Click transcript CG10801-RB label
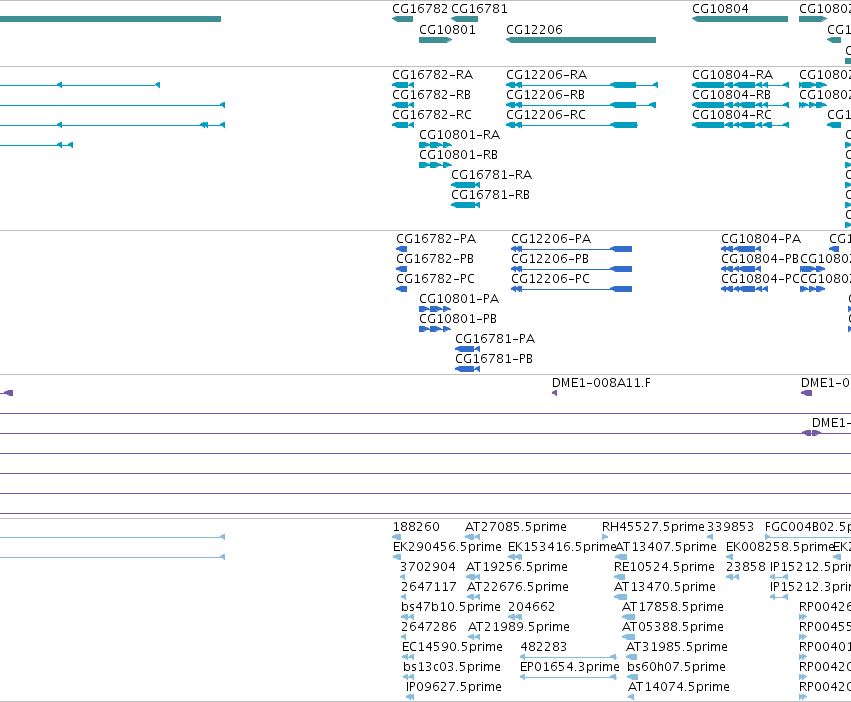 458,155
